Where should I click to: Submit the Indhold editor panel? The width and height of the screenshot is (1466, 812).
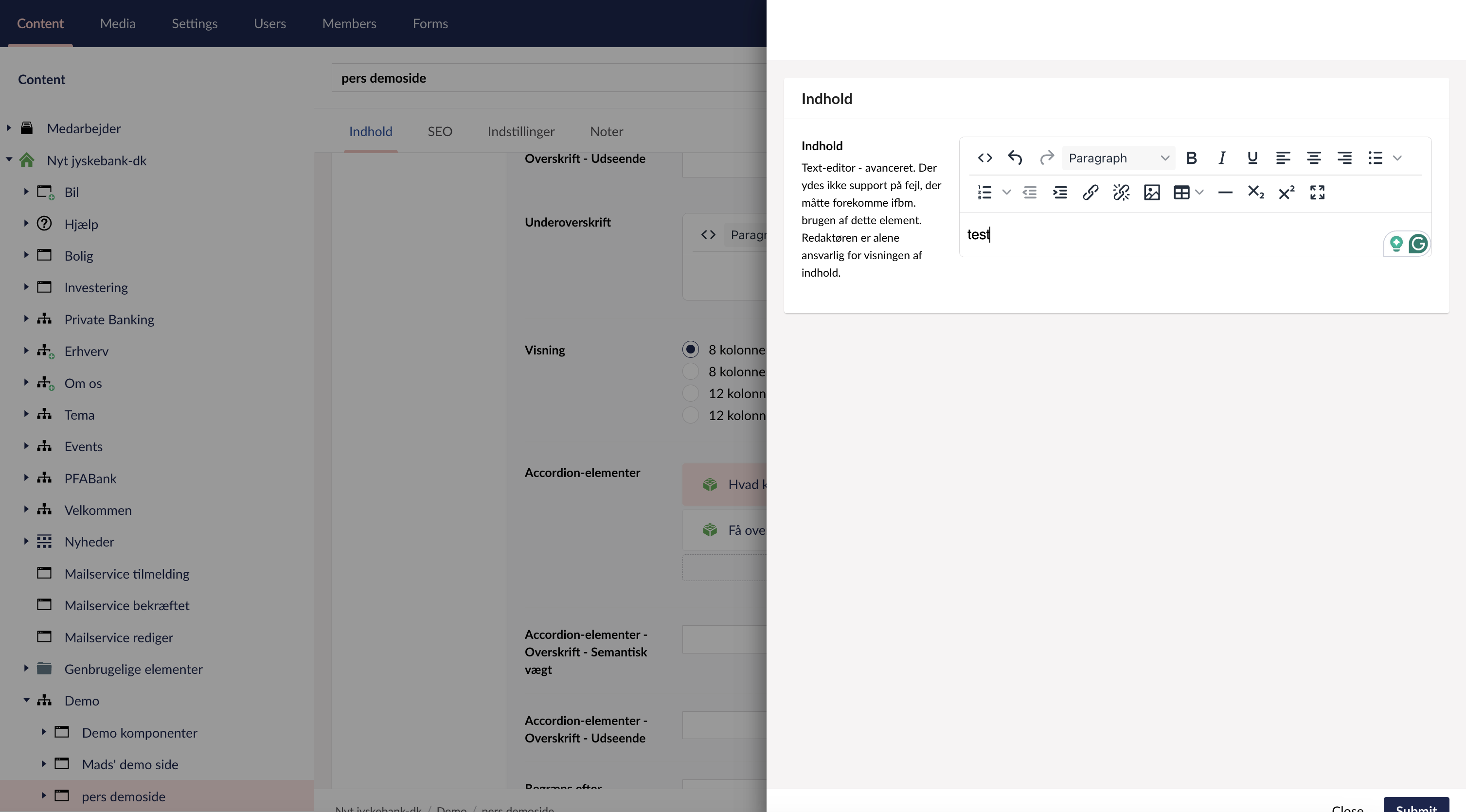[1416, 805]
